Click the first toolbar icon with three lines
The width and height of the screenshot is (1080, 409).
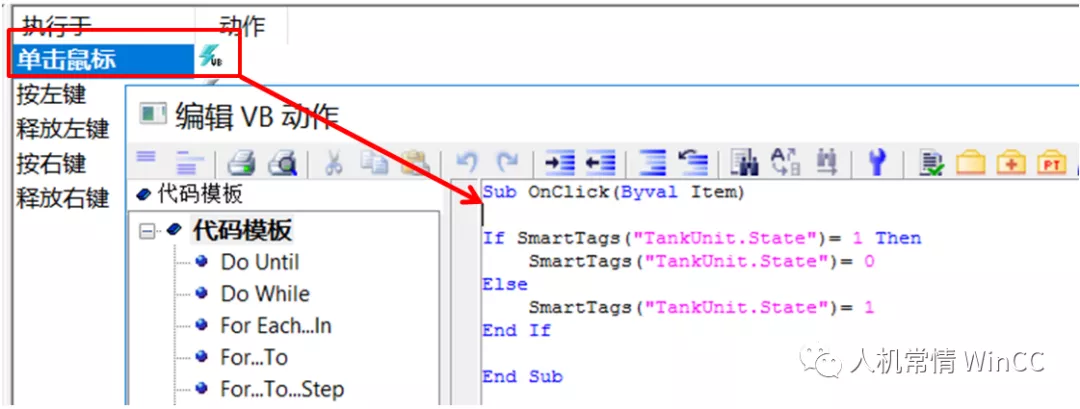146,160
